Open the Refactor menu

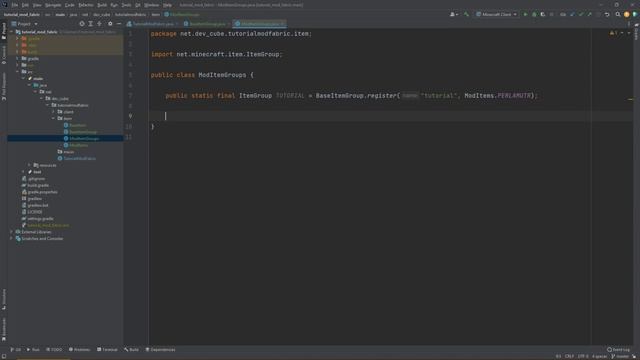point(86,5)
